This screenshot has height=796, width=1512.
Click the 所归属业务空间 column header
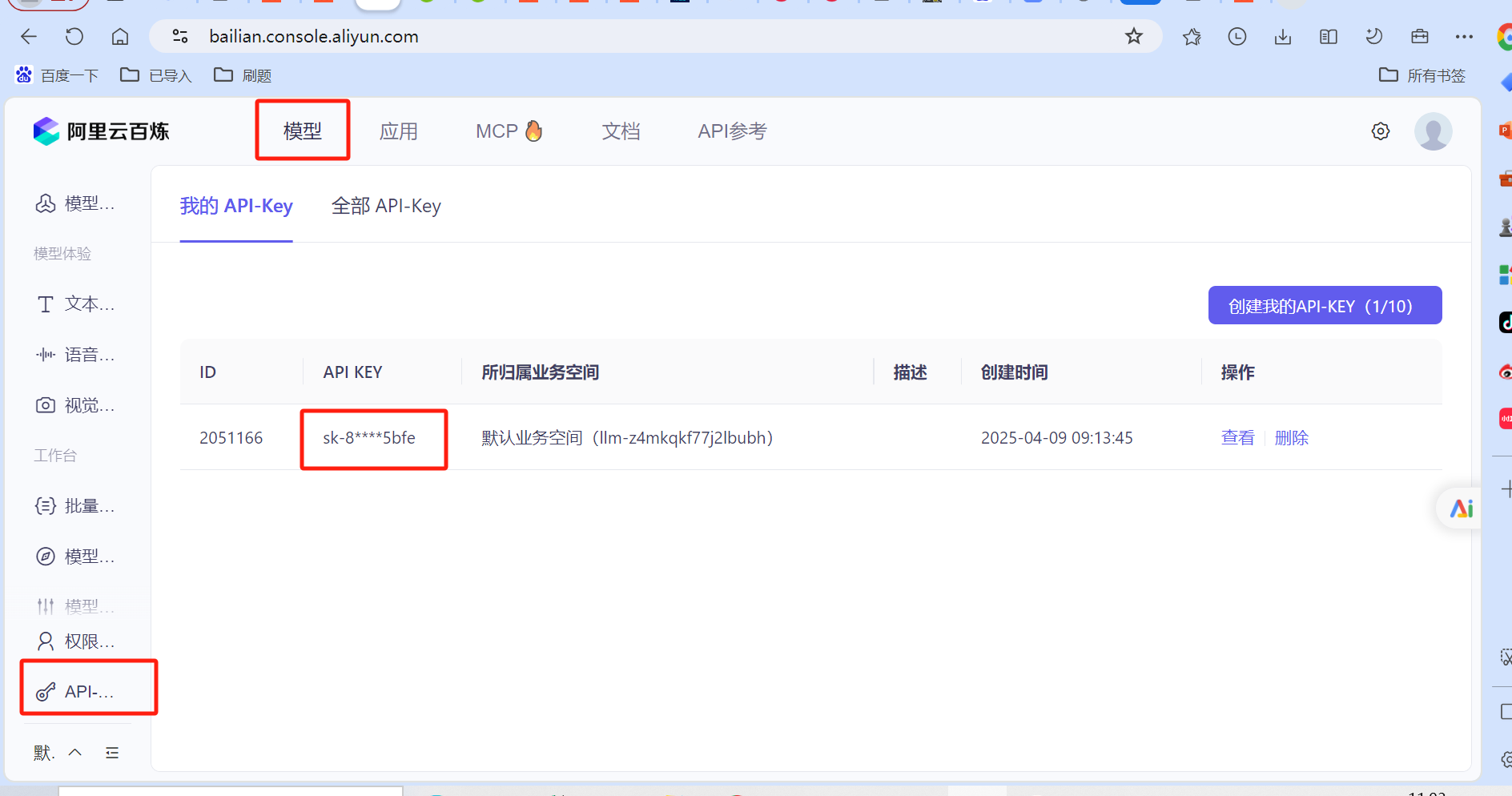pyautogui.click(x=541, y=372)
